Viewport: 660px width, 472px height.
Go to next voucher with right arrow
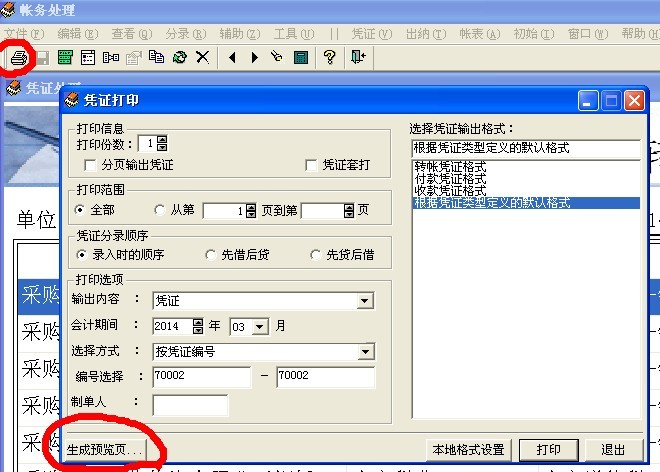click(254, 57)
